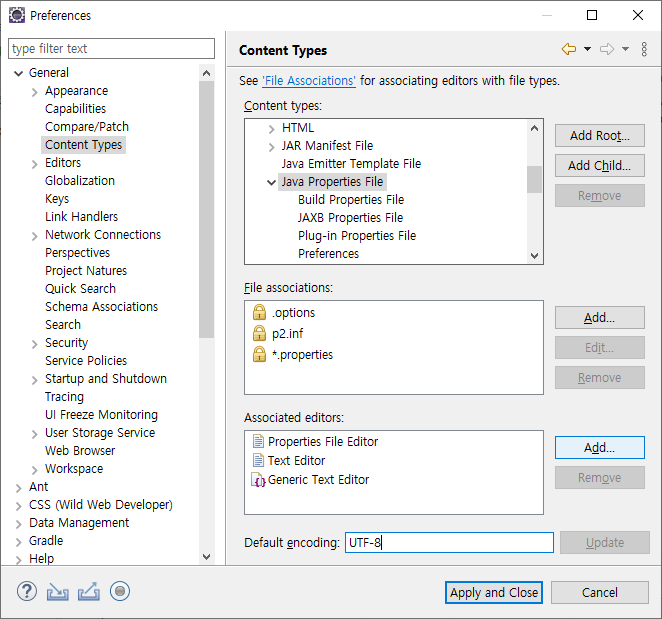The image size is (662, 619).
Task: Select the *.properties file association
Action: [x=302, y=355]
